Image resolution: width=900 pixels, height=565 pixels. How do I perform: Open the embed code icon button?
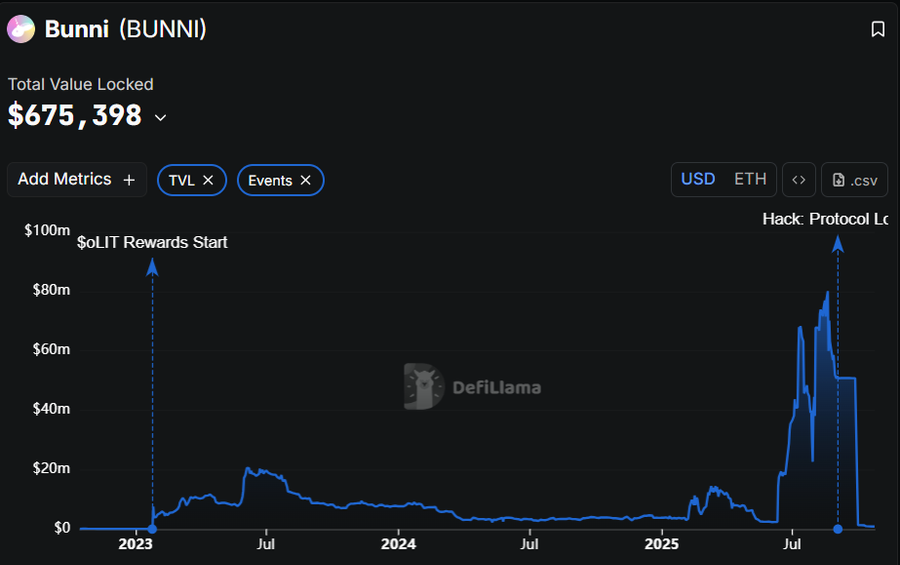click(798, 180)
